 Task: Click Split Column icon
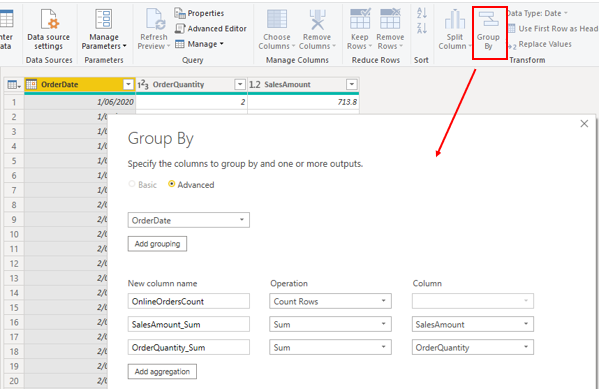click(x=455, y=19)
